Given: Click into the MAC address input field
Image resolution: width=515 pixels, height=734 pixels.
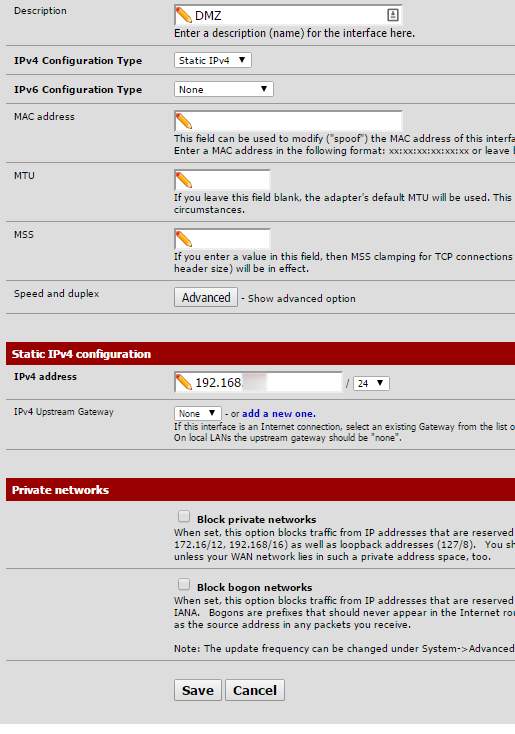Looking at the screenshot, I should 288,121.
